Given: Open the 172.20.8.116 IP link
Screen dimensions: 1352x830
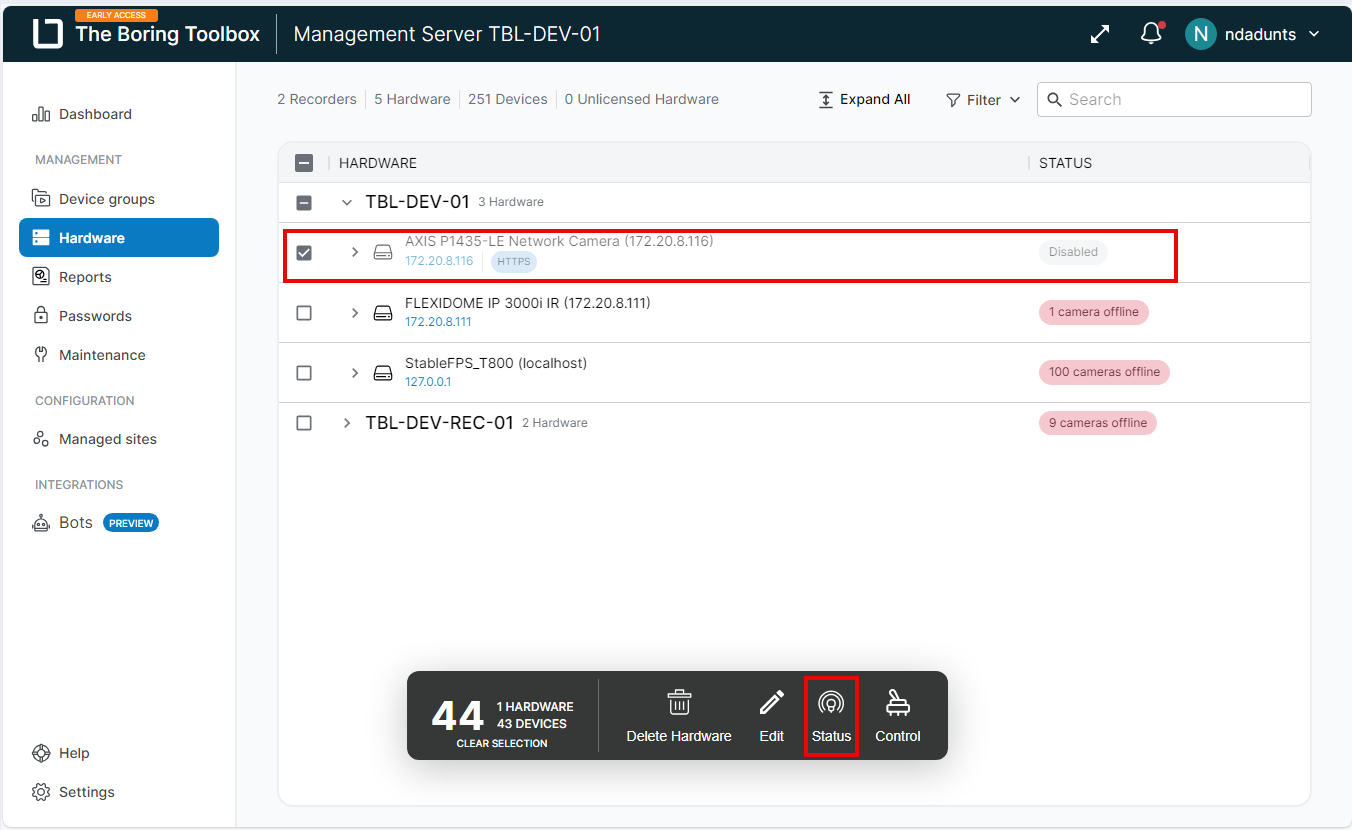Looking at the screenshot, I should (439, 261).
